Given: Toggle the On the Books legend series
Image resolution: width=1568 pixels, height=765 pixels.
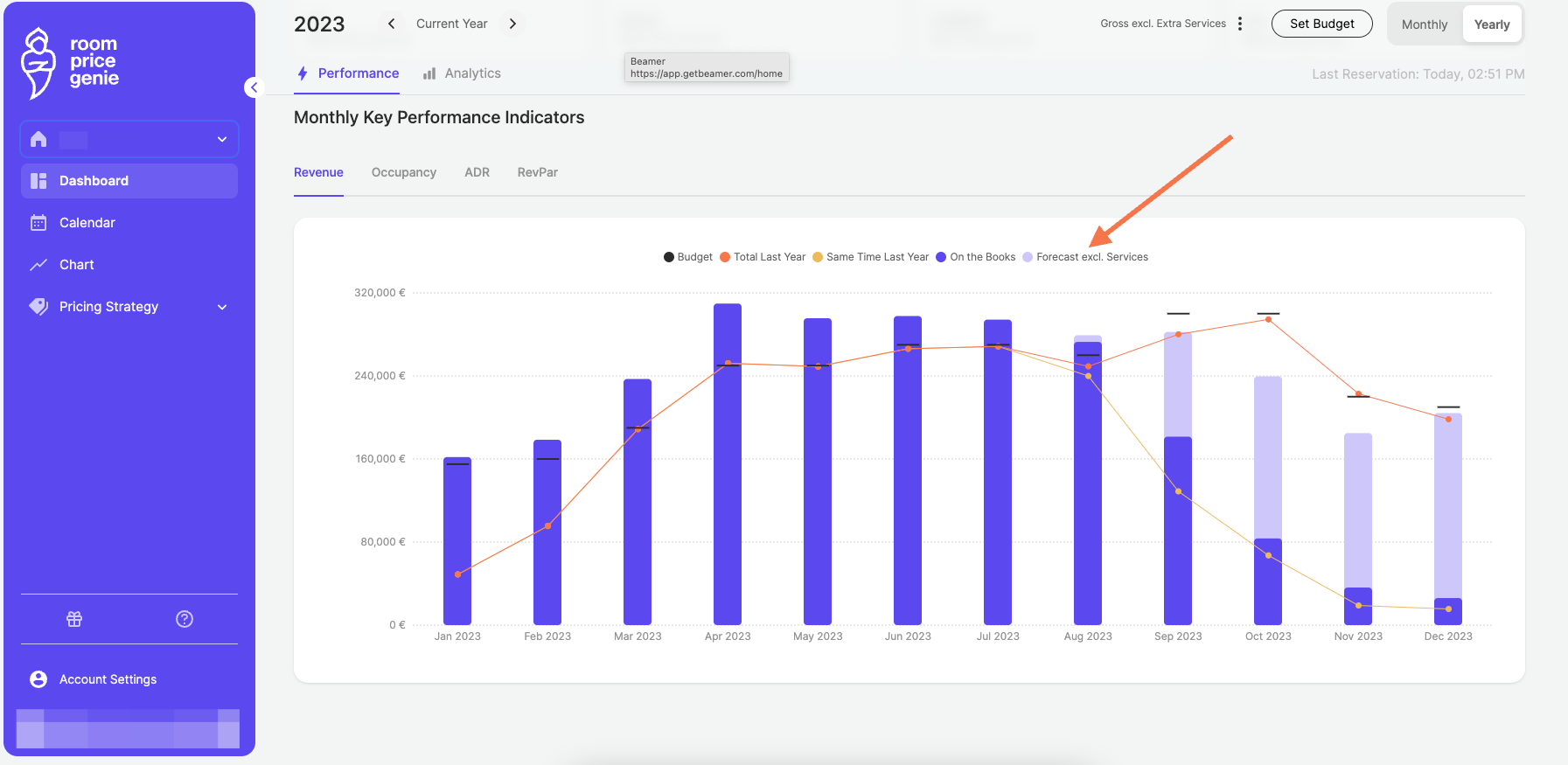Looking at the screenshot, I should 976,257.
